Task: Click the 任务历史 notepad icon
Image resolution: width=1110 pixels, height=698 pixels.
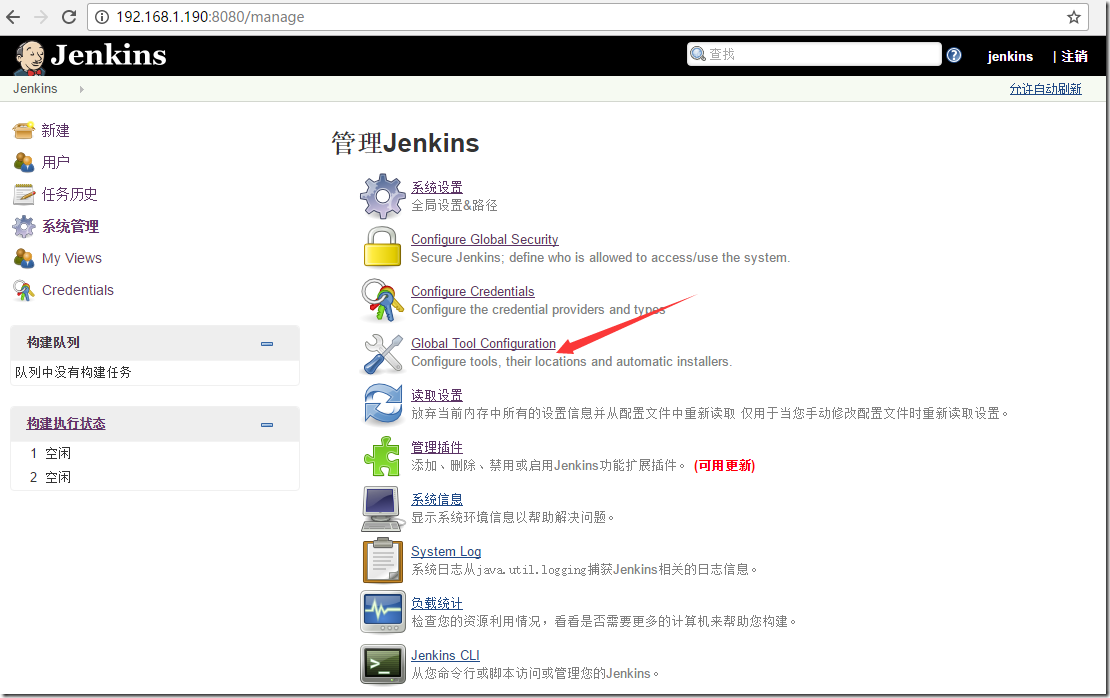Action: [23, 194]
